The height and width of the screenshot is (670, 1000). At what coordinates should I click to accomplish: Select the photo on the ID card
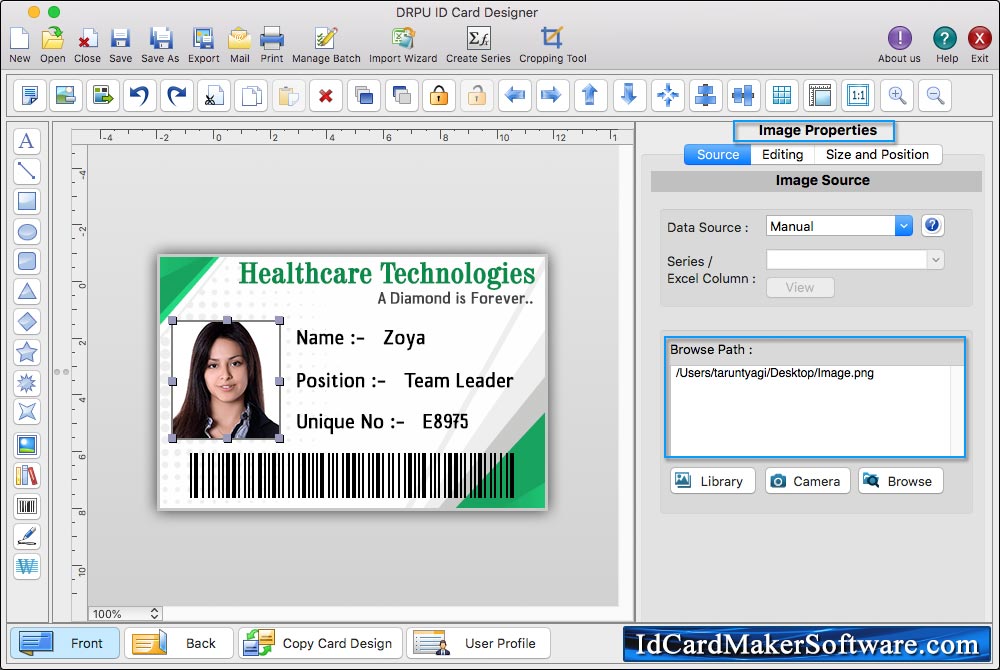point(226,379)
